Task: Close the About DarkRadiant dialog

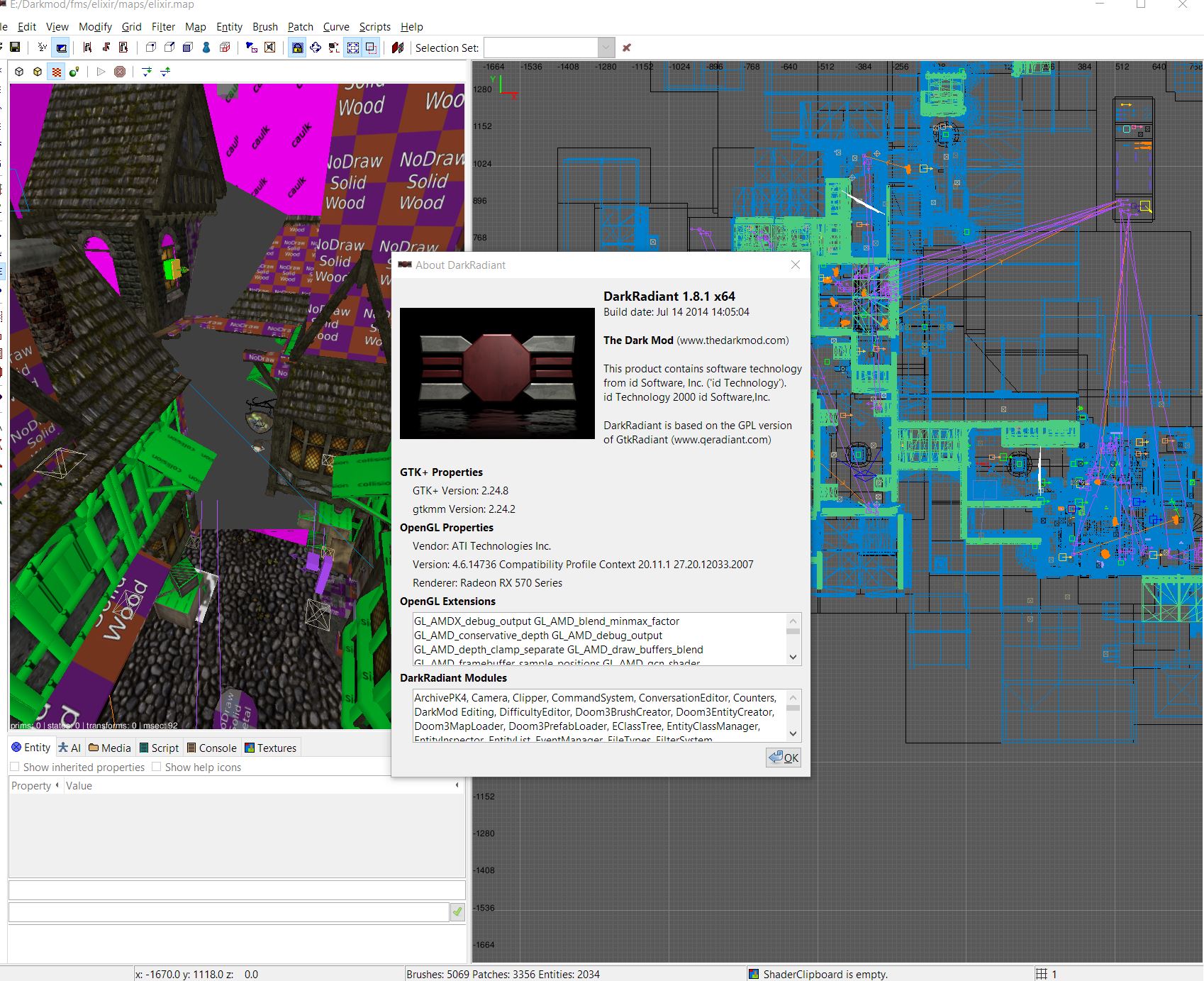Action: point(795,265)
